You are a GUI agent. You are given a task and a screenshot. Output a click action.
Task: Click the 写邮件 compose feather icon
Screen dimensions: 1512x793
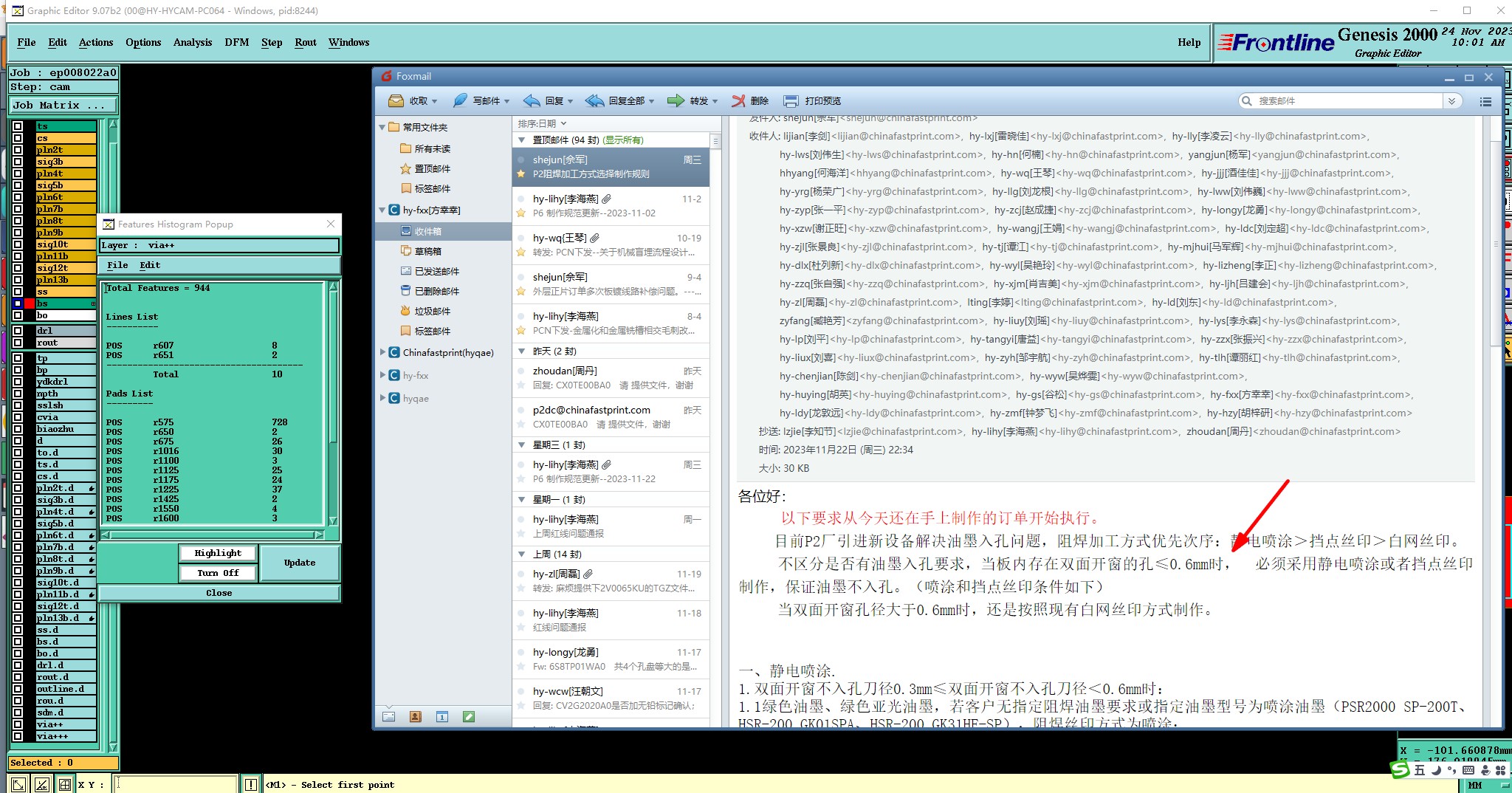460,100
